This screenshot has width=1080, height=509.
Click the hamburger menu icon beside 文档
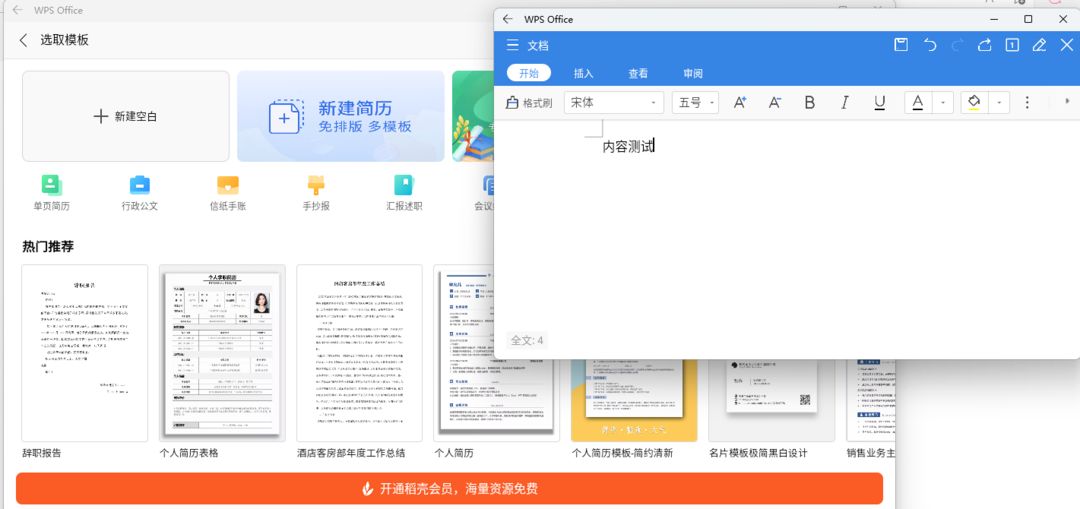coord(512,45)
